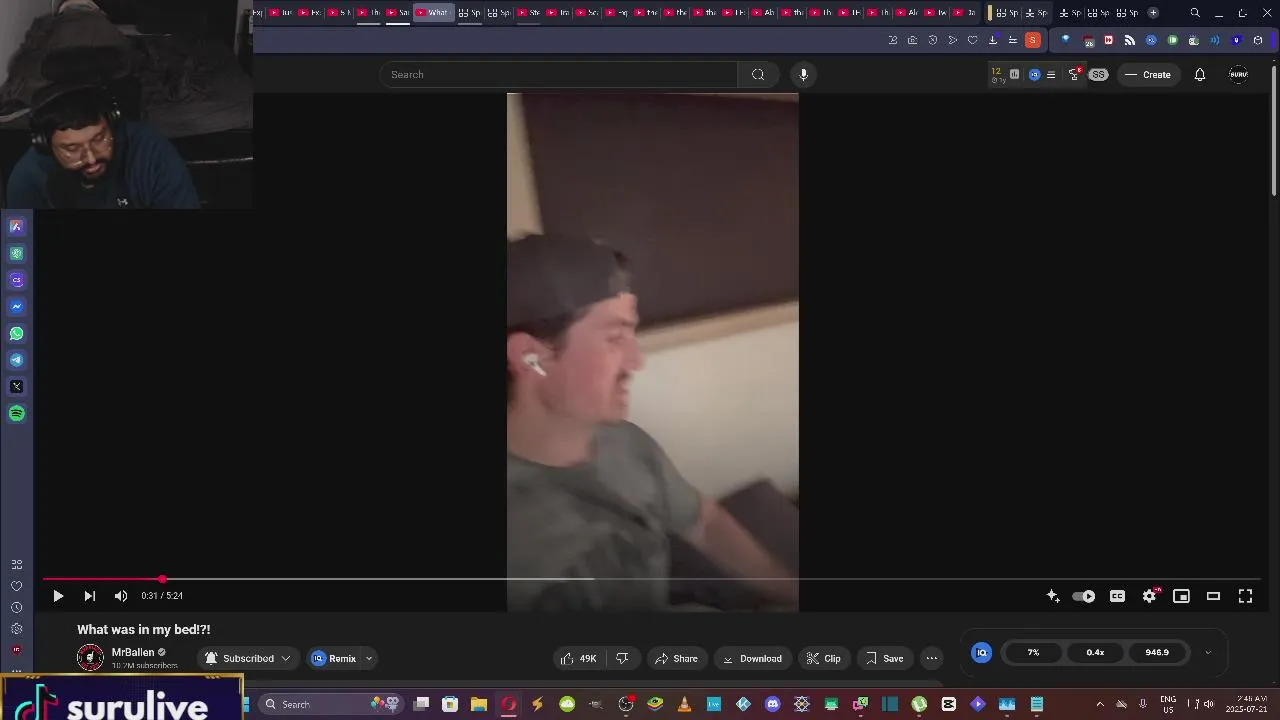The height and width of the screenshot is (720, 1280).
Task: Open Spotify in the Opera sidebar
Action: point(16,413)
